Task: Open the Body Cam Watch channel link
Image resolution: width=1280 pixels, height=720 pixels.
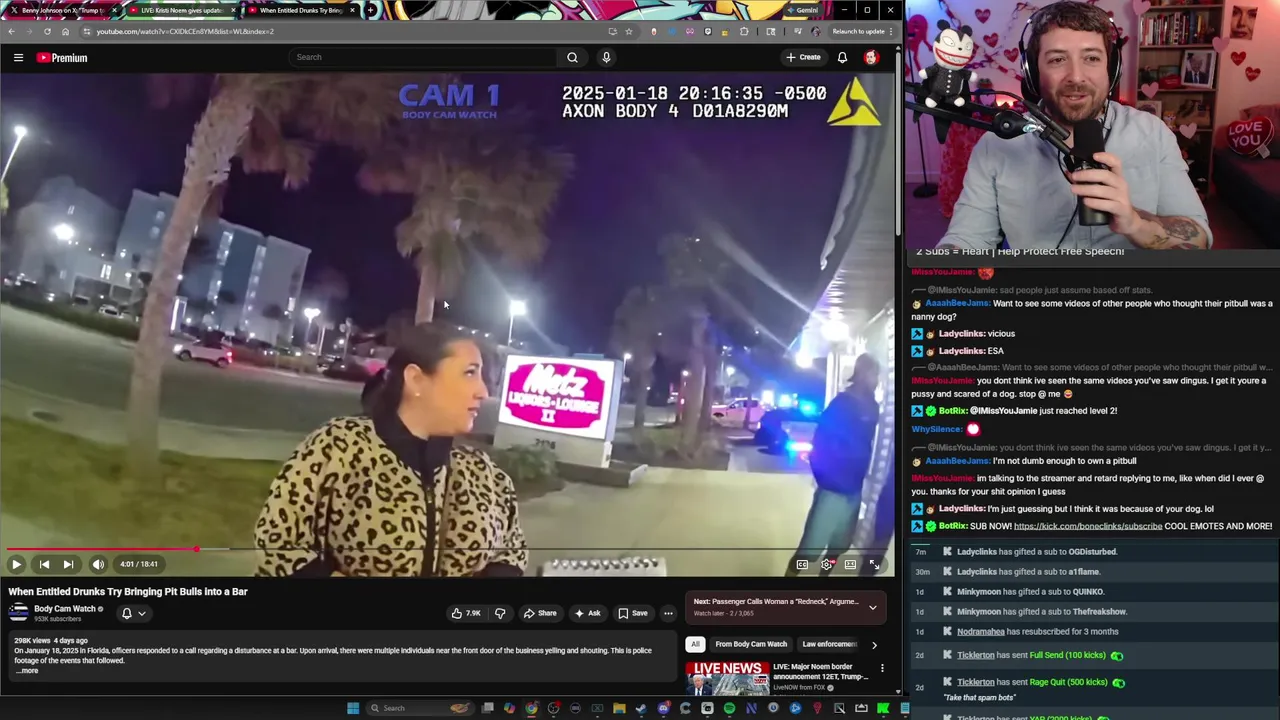Action: tap(65, 608)
